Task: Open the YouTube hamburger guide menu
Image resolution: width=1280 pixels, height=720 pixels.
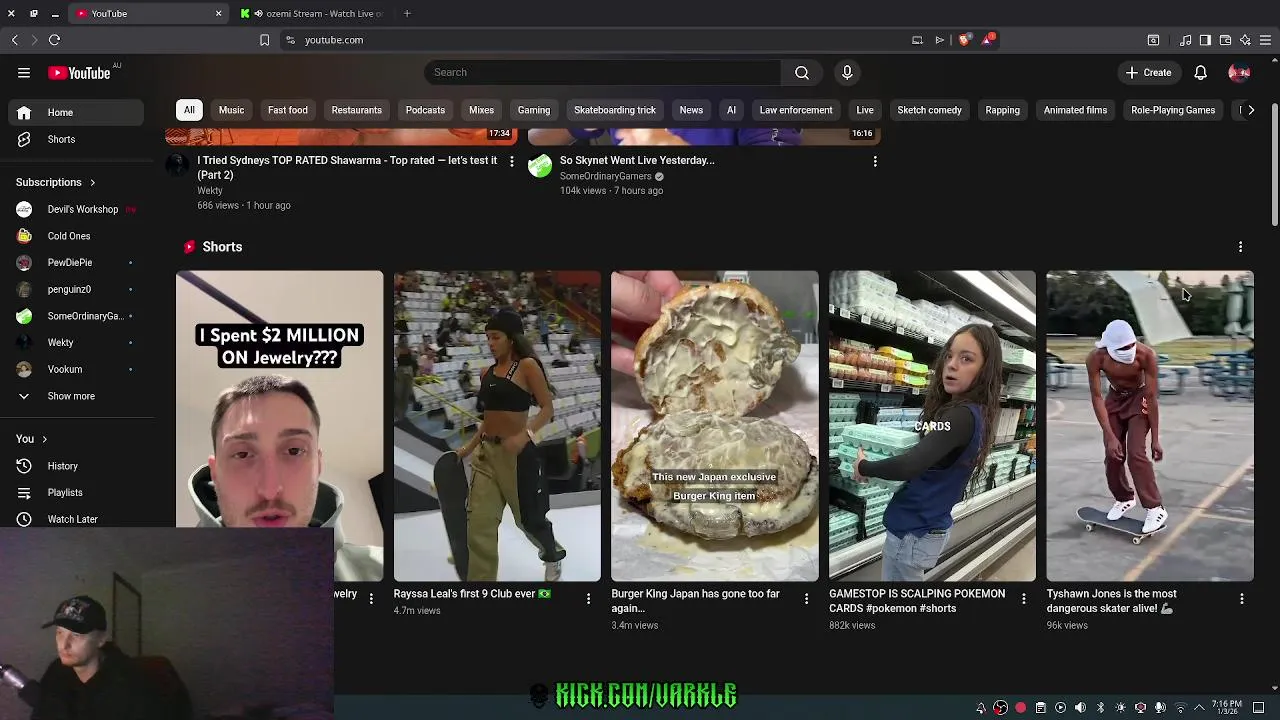Action: [24, 72]
